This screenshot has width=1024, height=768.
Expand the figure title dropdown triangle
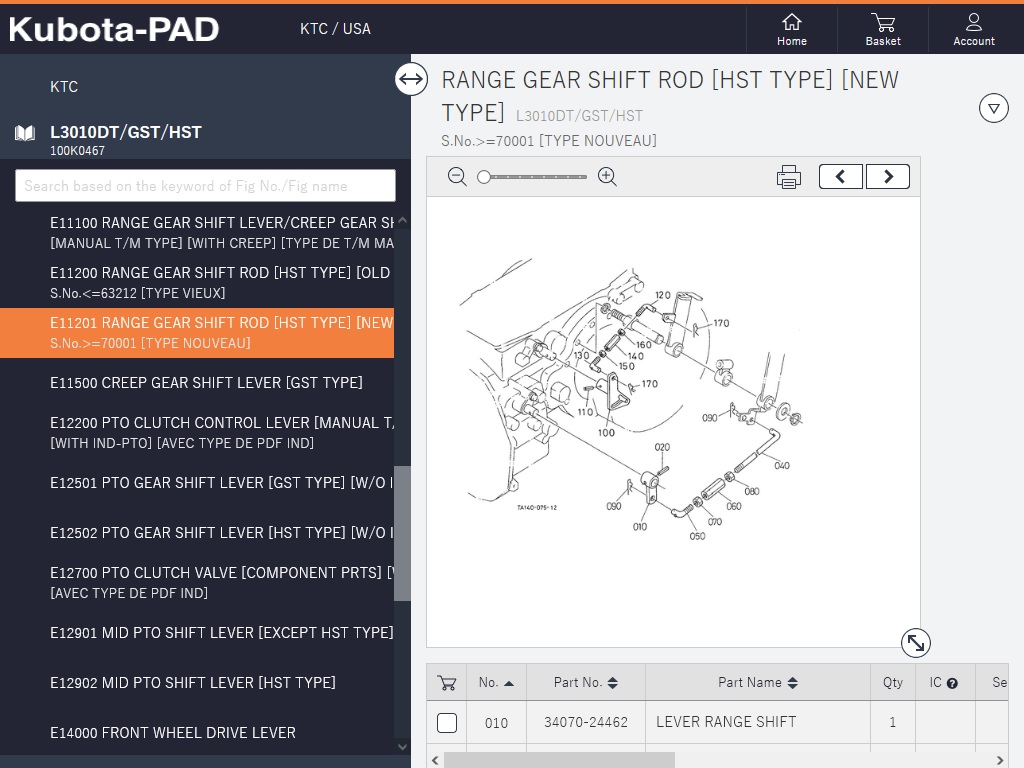point(994,108)
